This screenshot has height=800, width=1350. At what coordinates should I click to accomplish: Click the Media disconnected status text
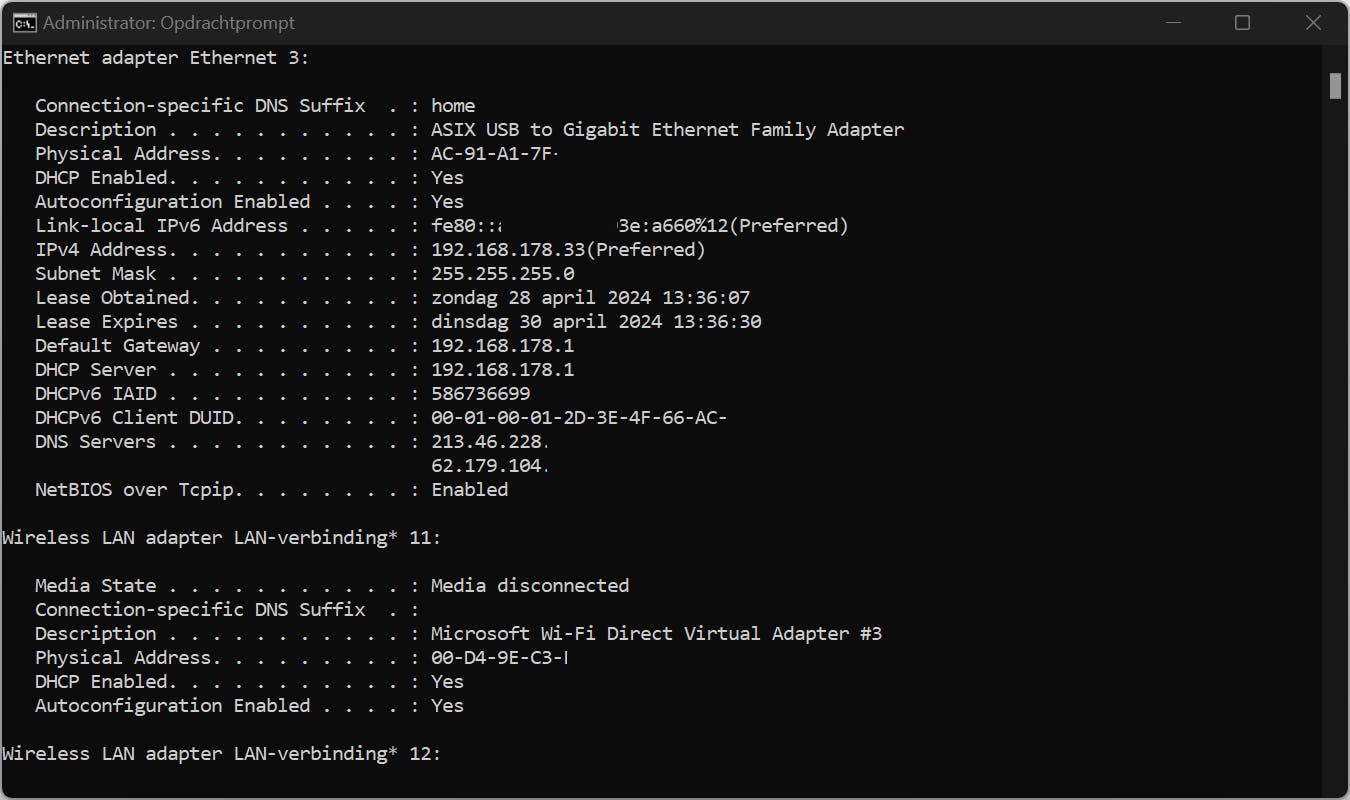tap(529, 585)
